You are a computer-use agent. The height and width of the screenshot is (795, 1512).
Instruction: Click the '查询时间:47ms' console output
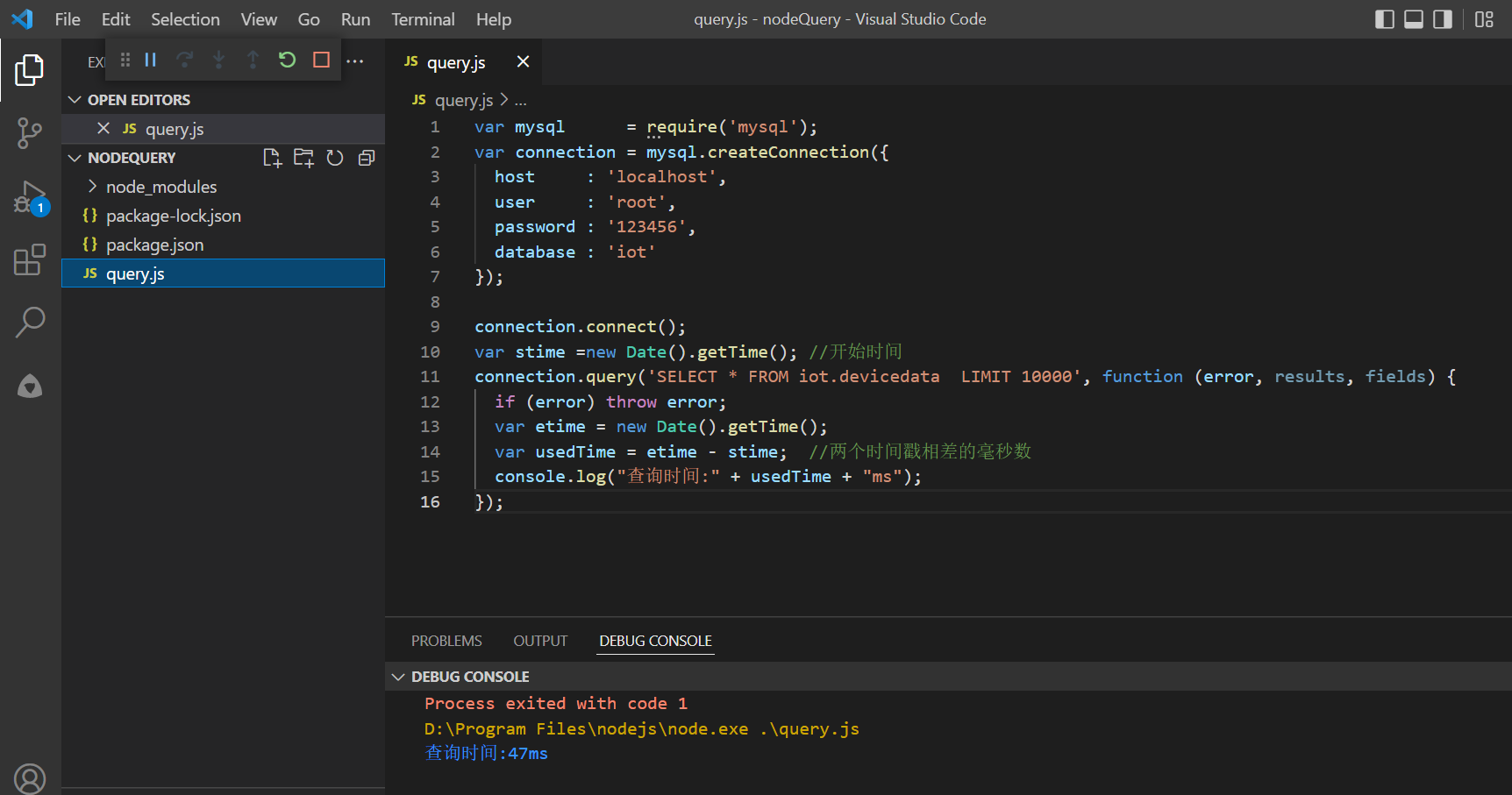point(487,754)
